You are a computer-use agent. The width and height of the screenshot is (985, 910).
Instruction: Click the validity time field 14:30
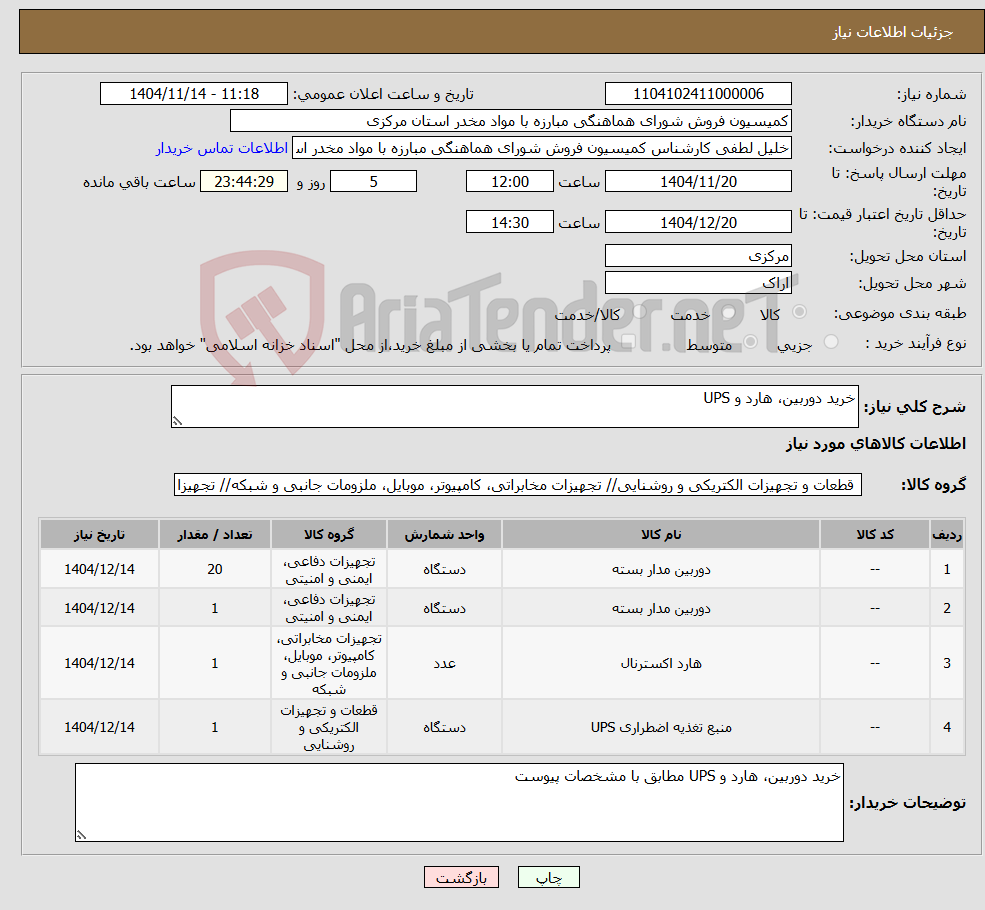[x=509, y=222]
